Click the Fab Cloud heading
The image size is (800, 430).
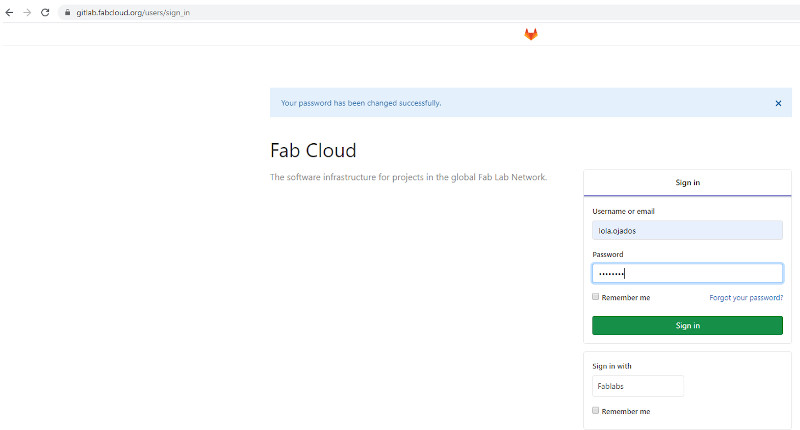tap(313, 150)
